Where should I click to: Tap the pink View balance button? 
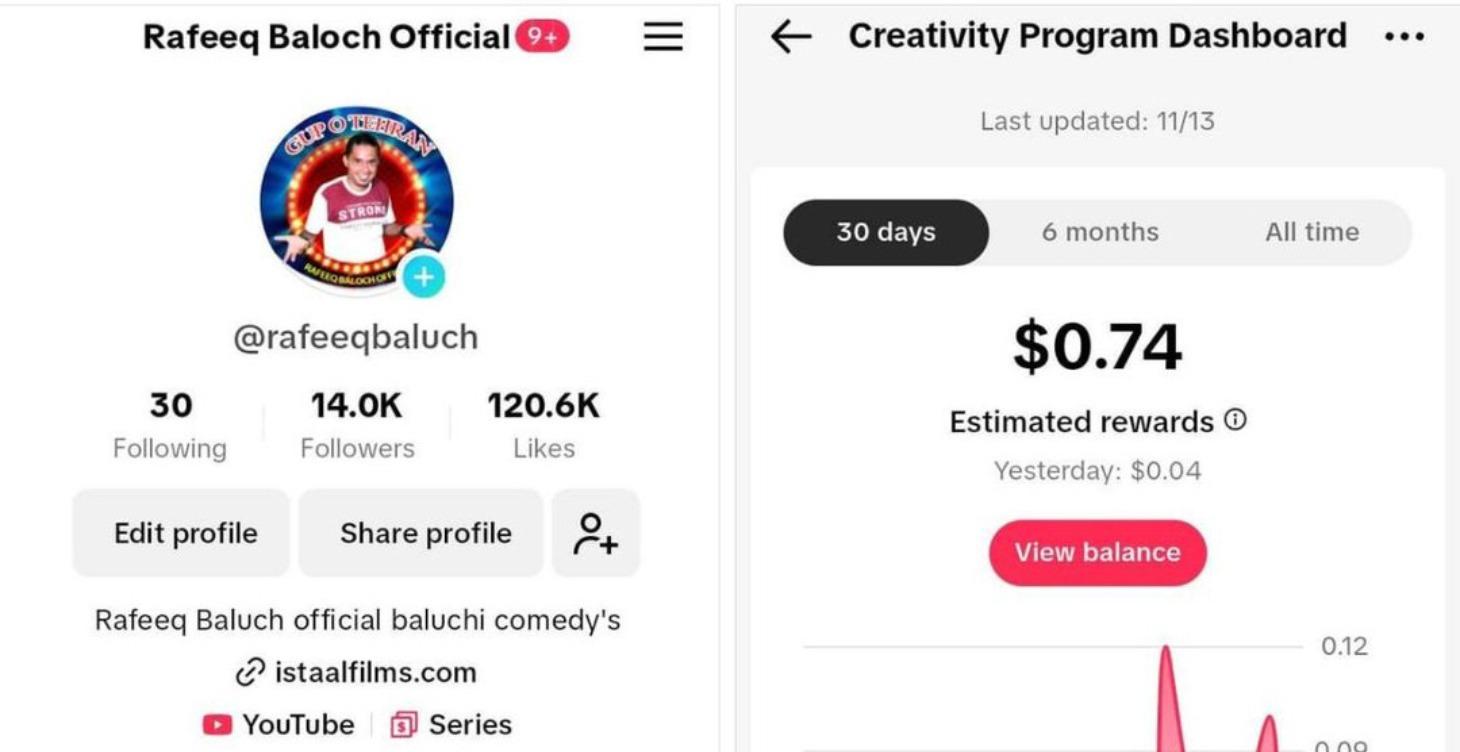tap(1097, 552)
